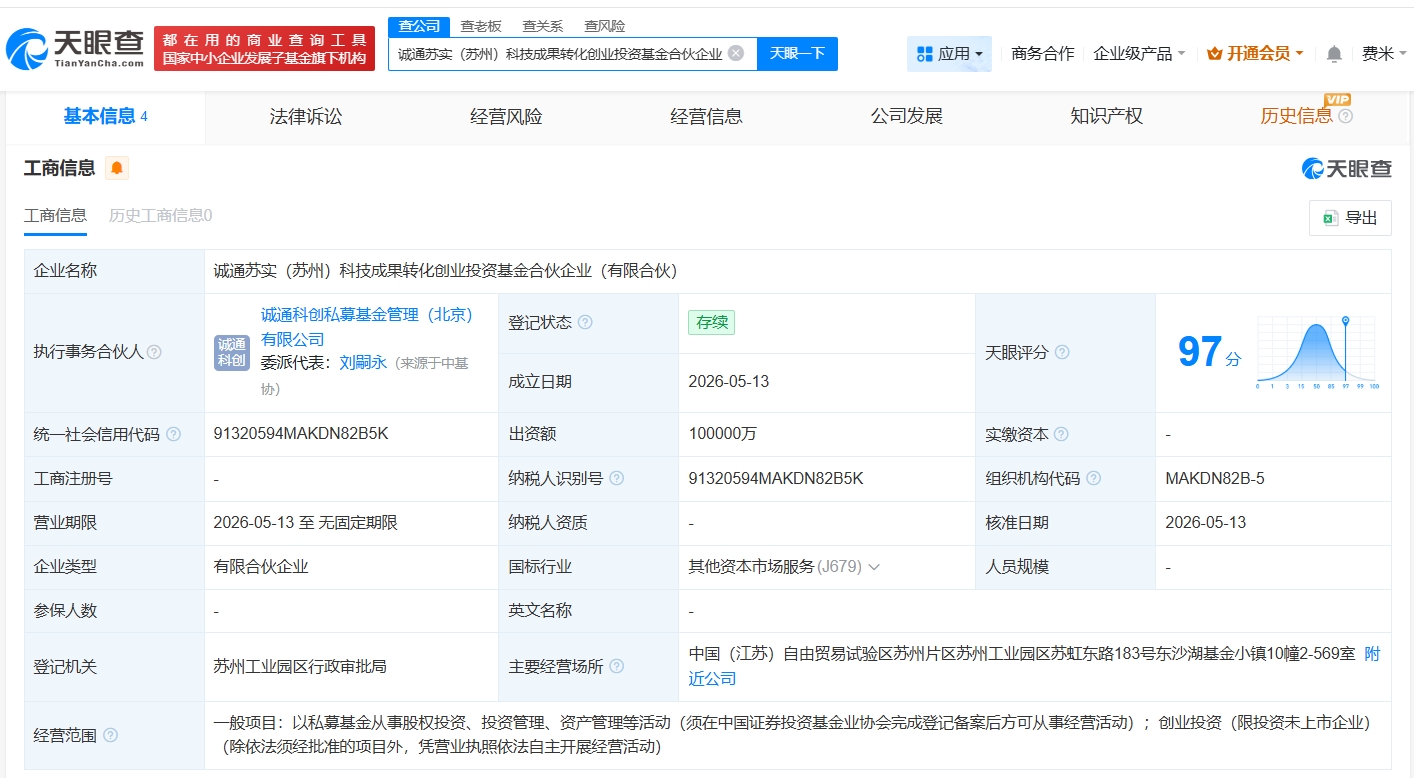Click the orange alert bell beside 工商信息

117,168
